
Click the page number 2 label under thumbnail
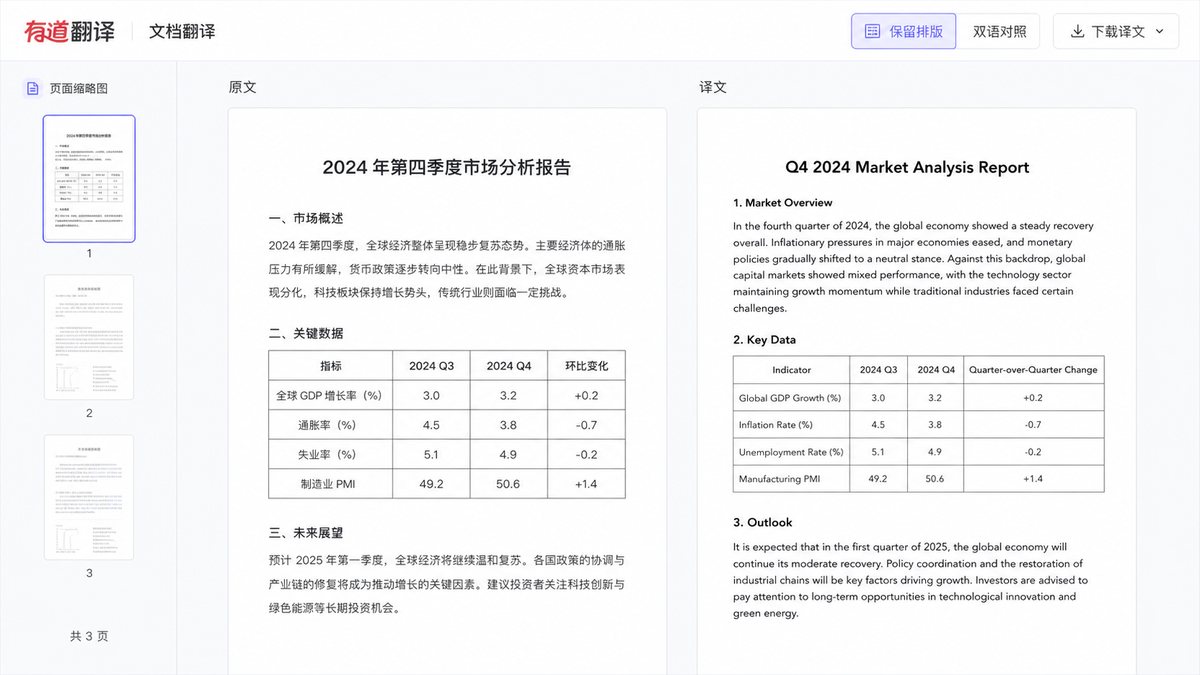[89, 413]
